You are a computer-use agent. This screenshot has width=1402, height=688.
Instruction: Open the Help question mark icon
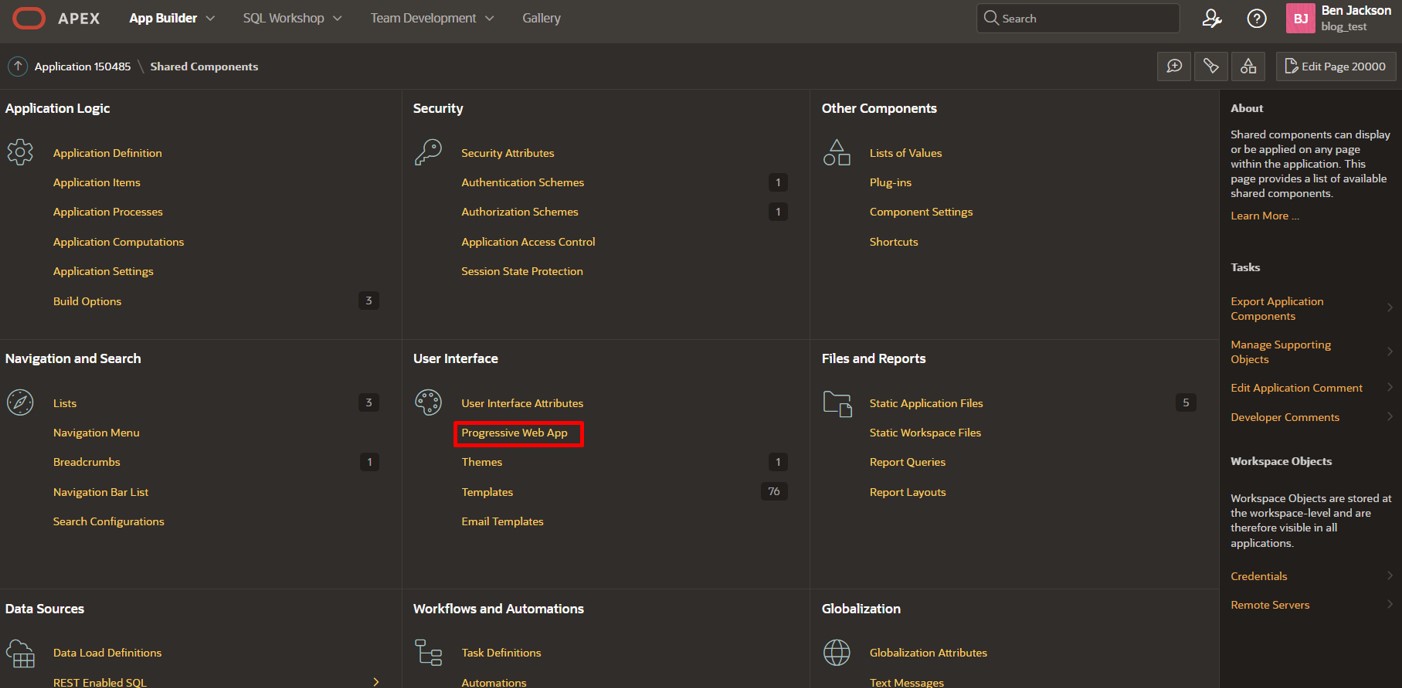point(1257,18)
